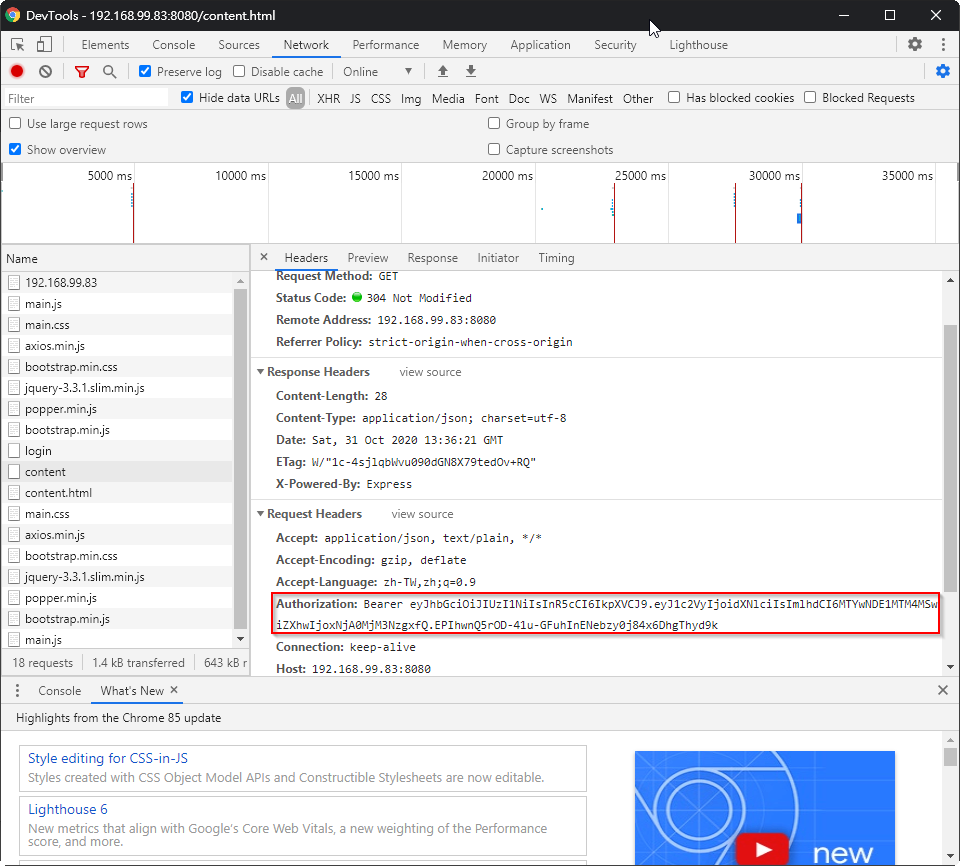
Task: Enable Capture screenshots
Action: tap(494, 149)
